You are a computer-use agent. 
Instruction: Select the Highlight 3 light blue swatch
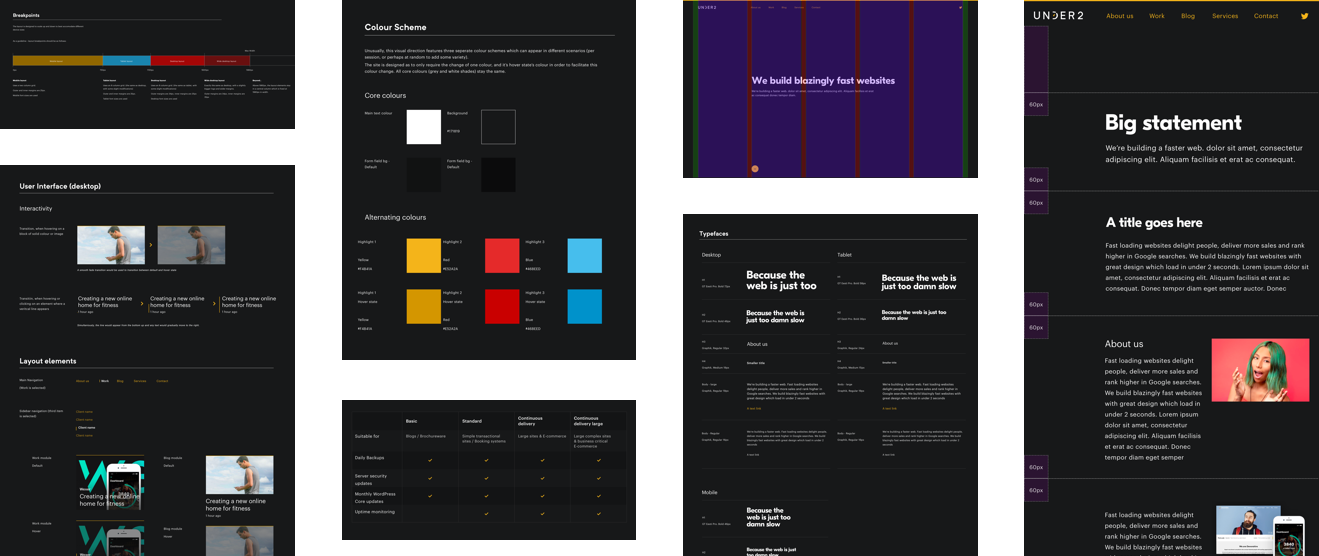click(x=585, y=256)
